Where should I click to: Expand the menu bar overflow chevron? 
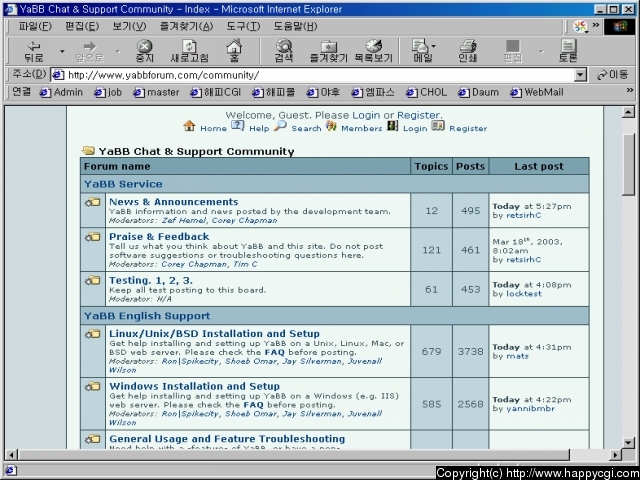pyautogui.click(x=596, y=25)
